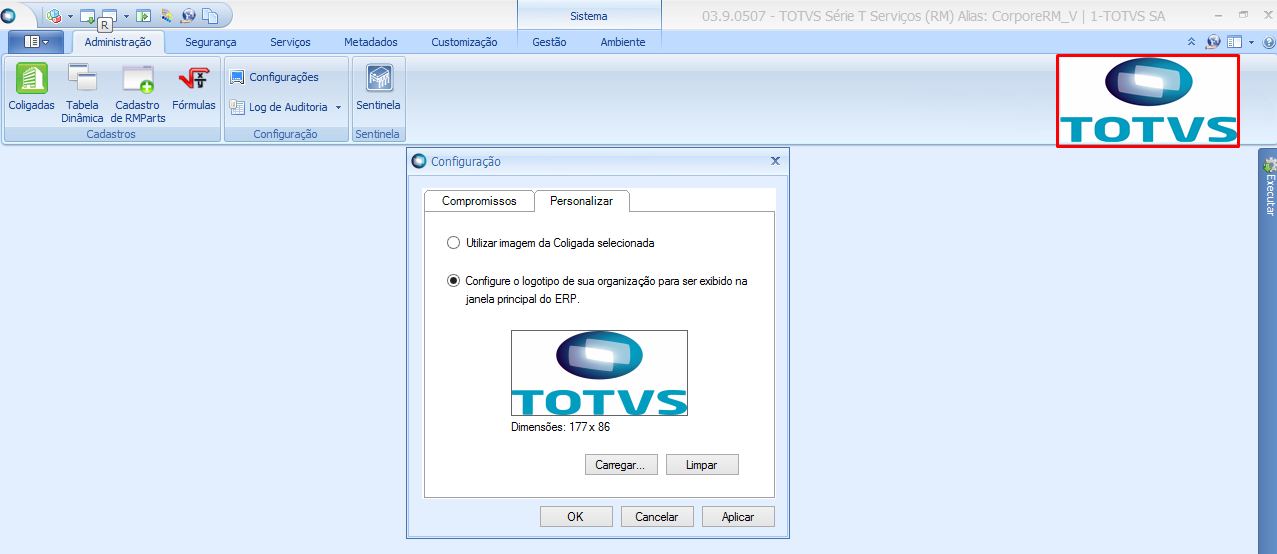The image size is (1277, 554).
Task: Click the Dimensões: 177 x 86 text
Action: 561,427
